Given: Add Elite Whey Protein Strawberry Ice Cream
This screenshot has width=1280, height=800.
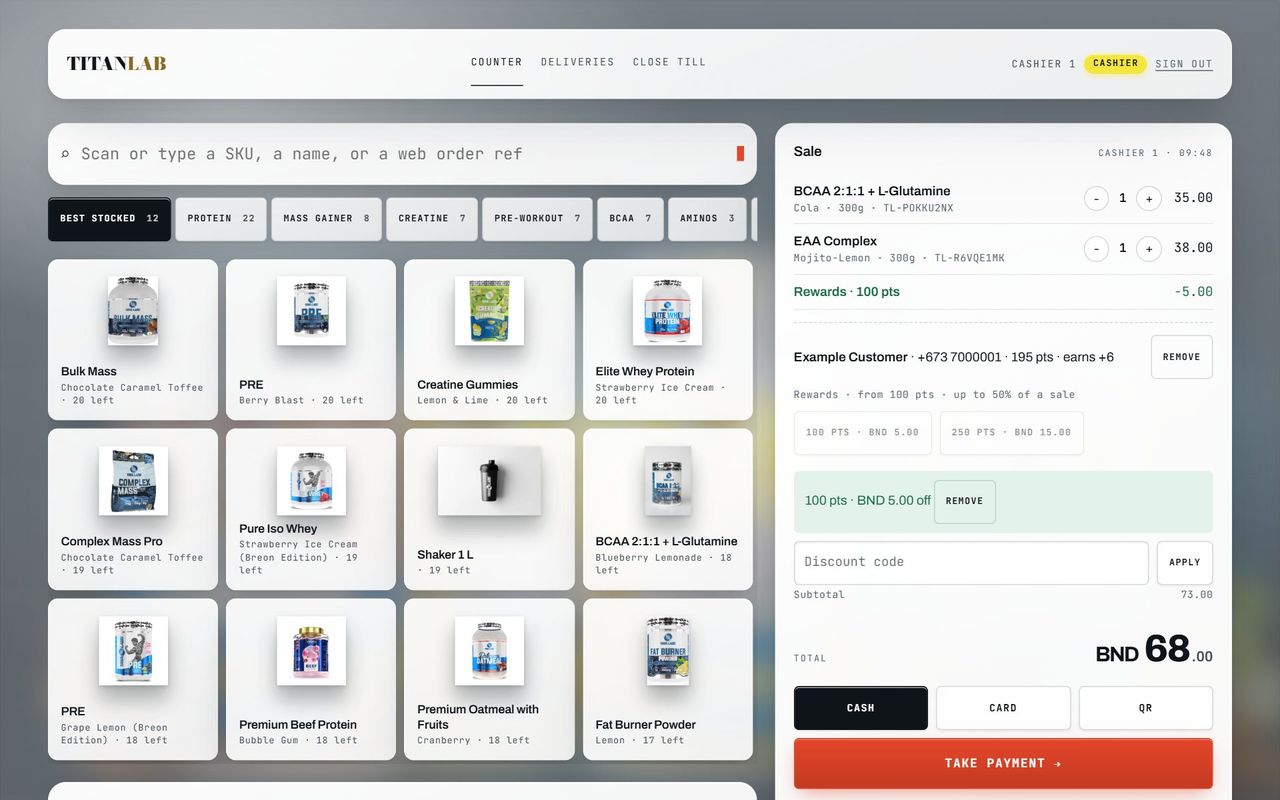Looking at the screenshot, I should pos(668,340).
